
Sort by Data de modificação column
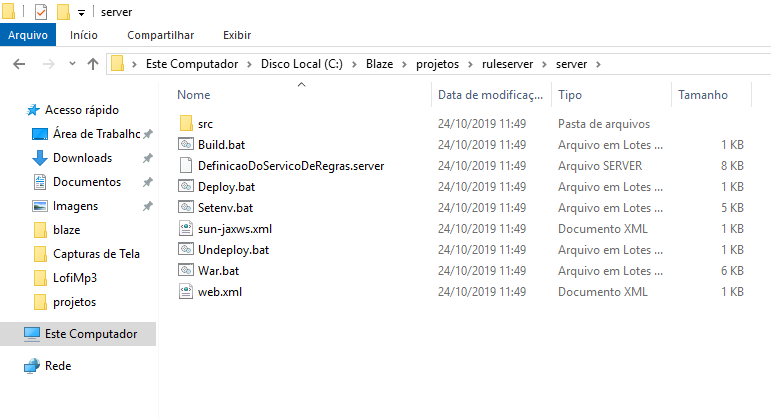(492, 94)
